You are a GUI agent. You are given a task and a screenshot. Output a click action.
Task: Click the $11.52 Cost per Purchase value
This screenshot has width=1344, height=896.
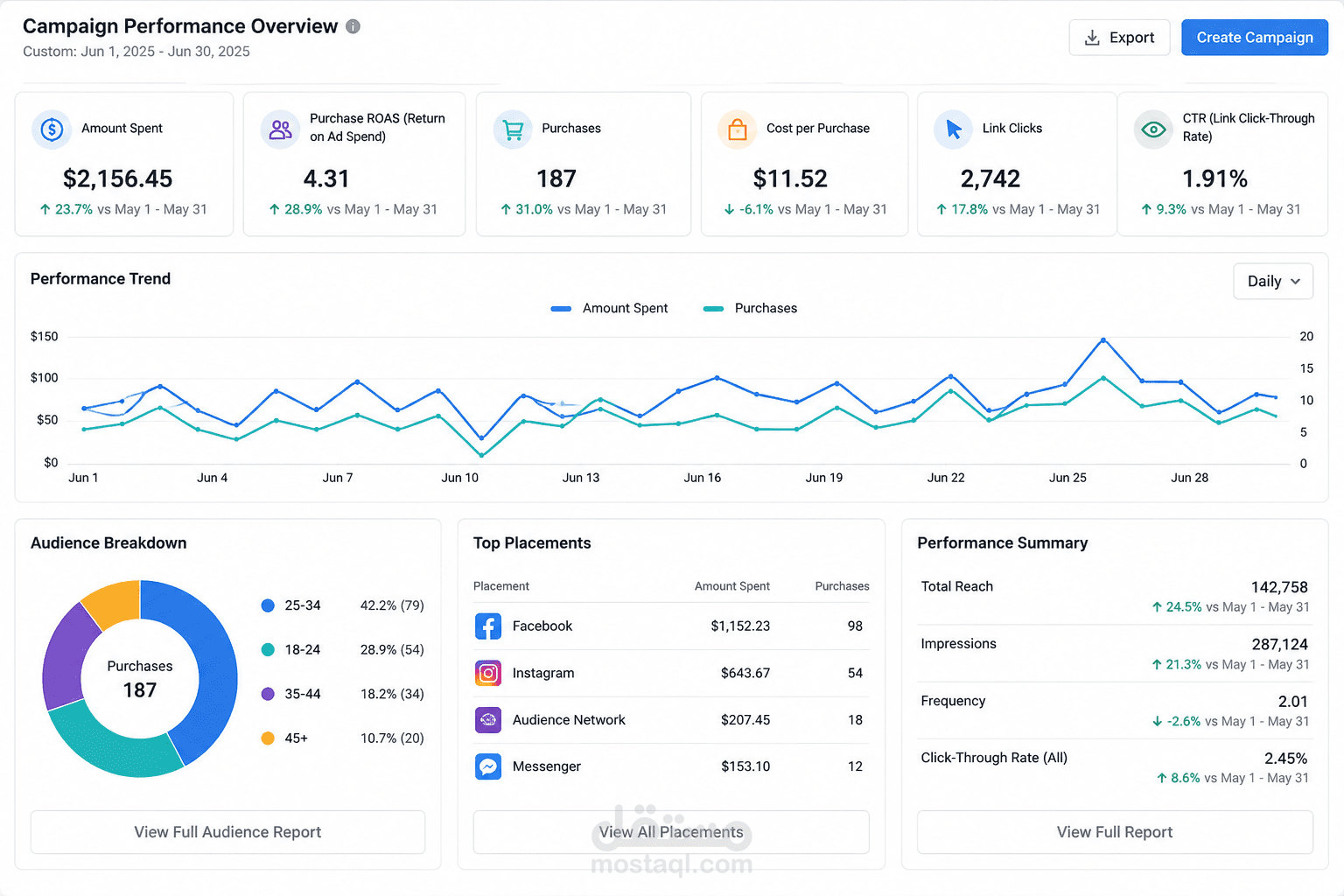(790, 179)
